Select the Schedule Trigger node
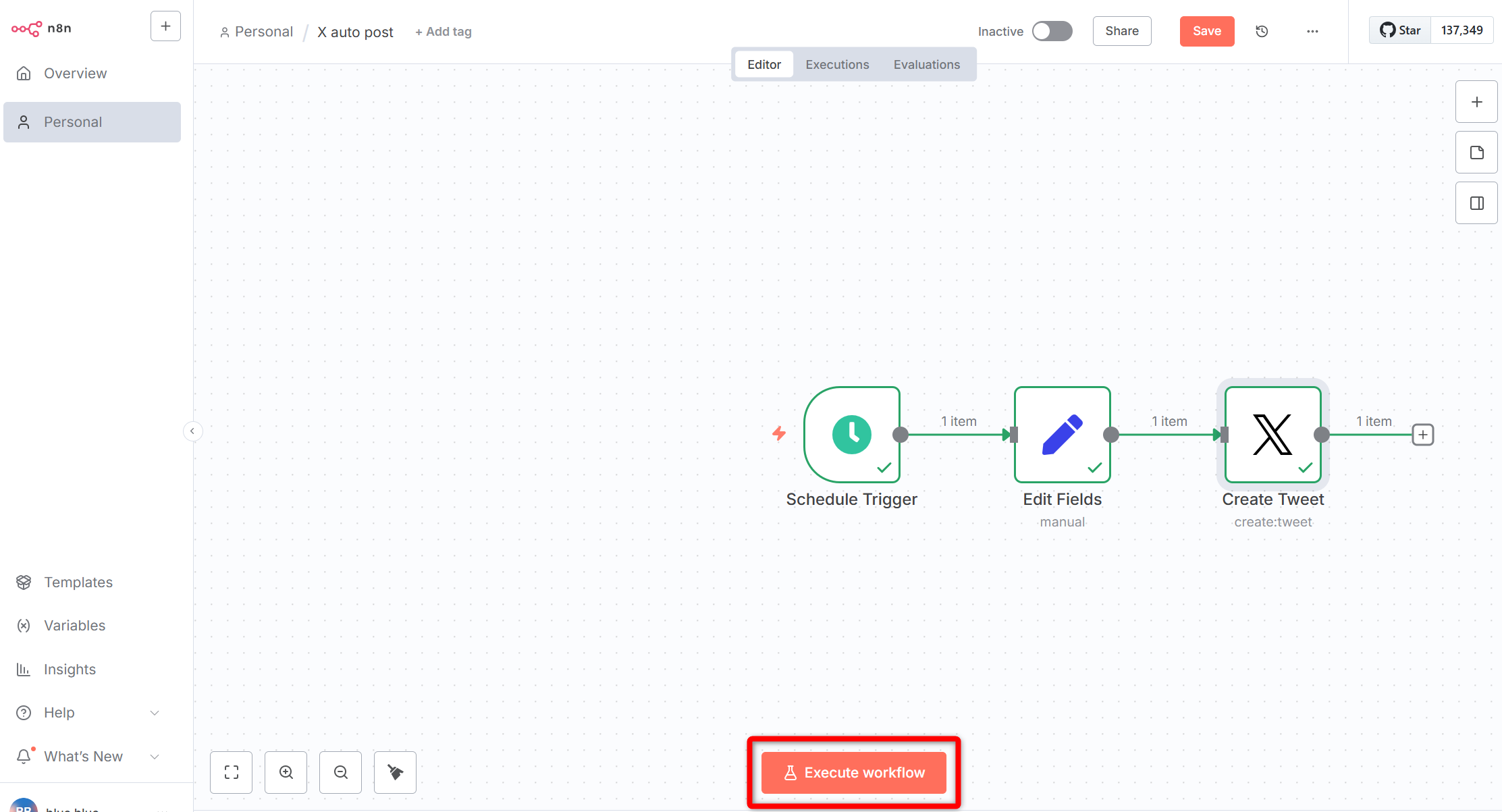 [x=851, y=434]
